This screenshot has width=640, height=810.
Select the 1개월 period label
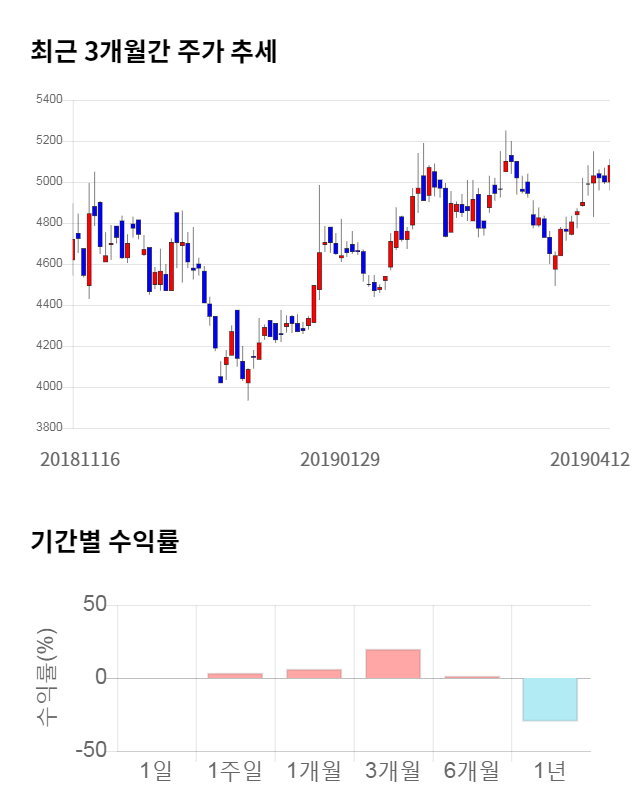[314, 770]
